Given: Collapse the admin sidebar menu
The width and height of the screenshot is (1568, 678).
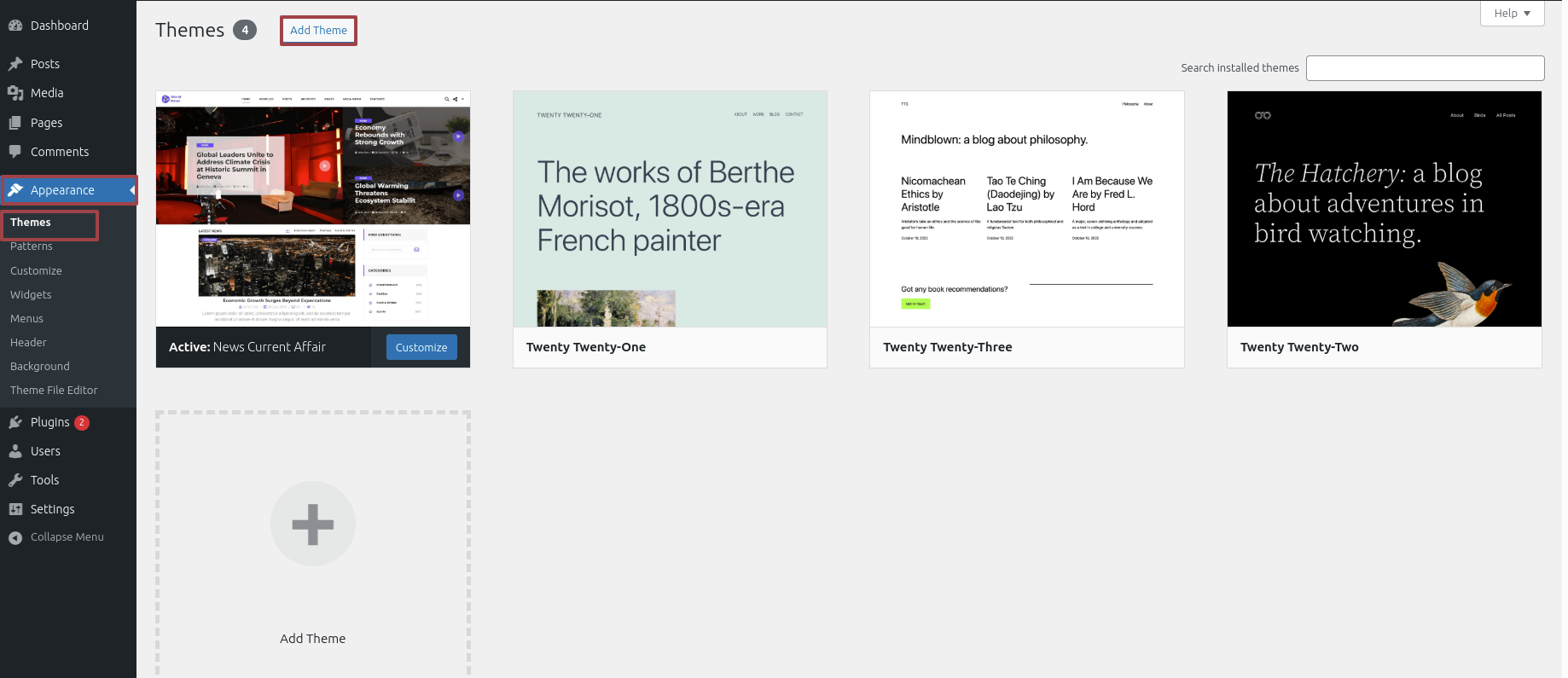Looking at the screenshot, I should click(x=68, y=537).
